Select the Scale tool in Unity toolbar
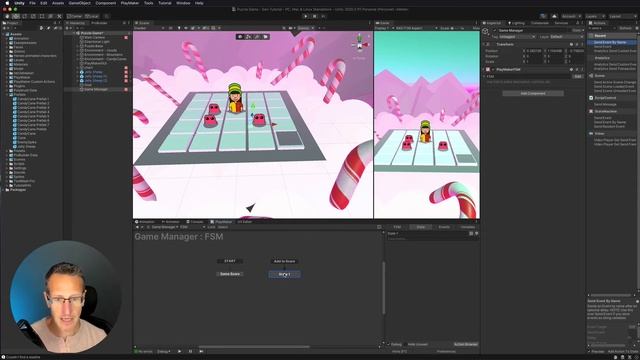The image size is (640, 360). pos(33,16)
